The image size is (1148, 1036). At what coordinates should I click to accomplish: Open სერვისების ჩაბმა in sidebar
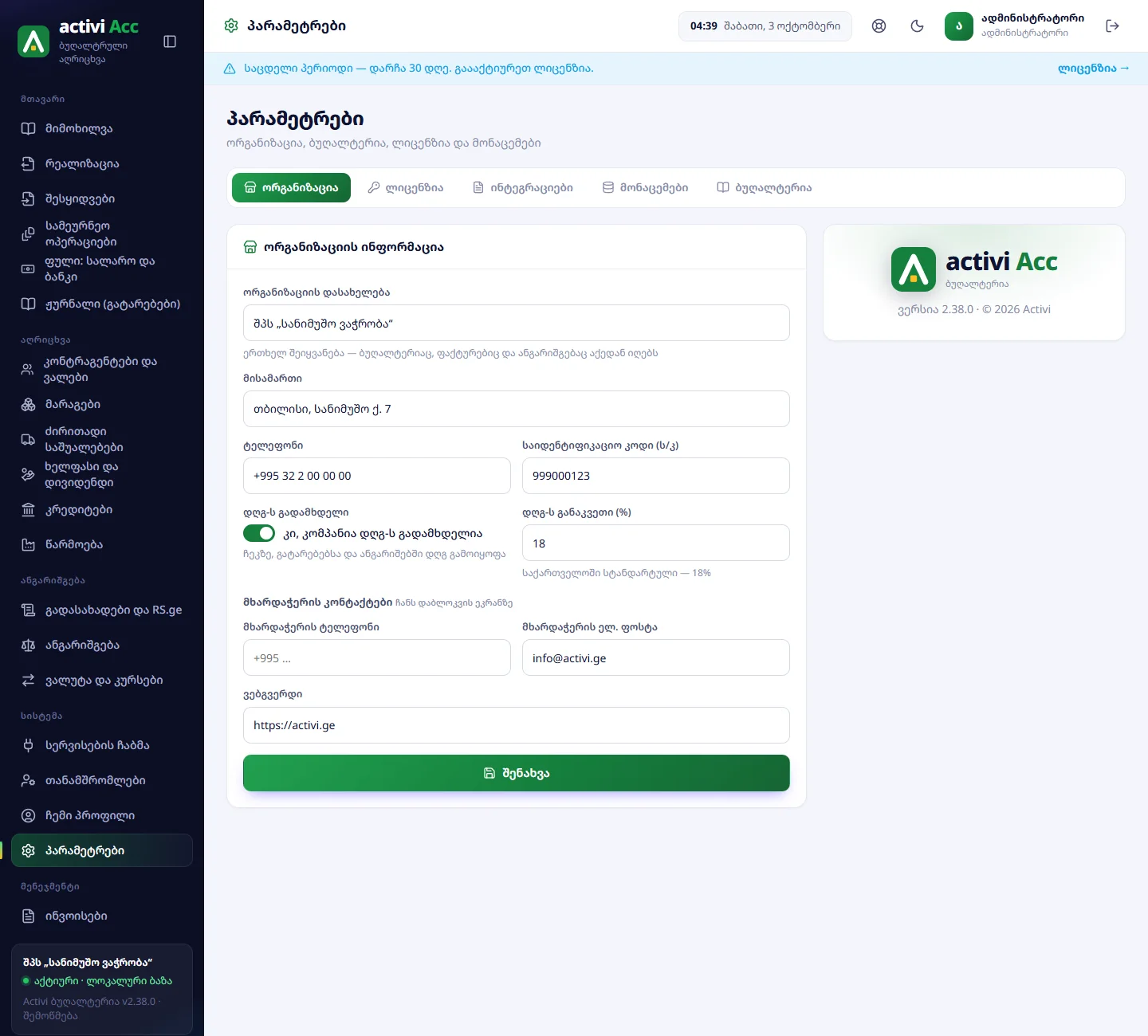pos(102,745)
